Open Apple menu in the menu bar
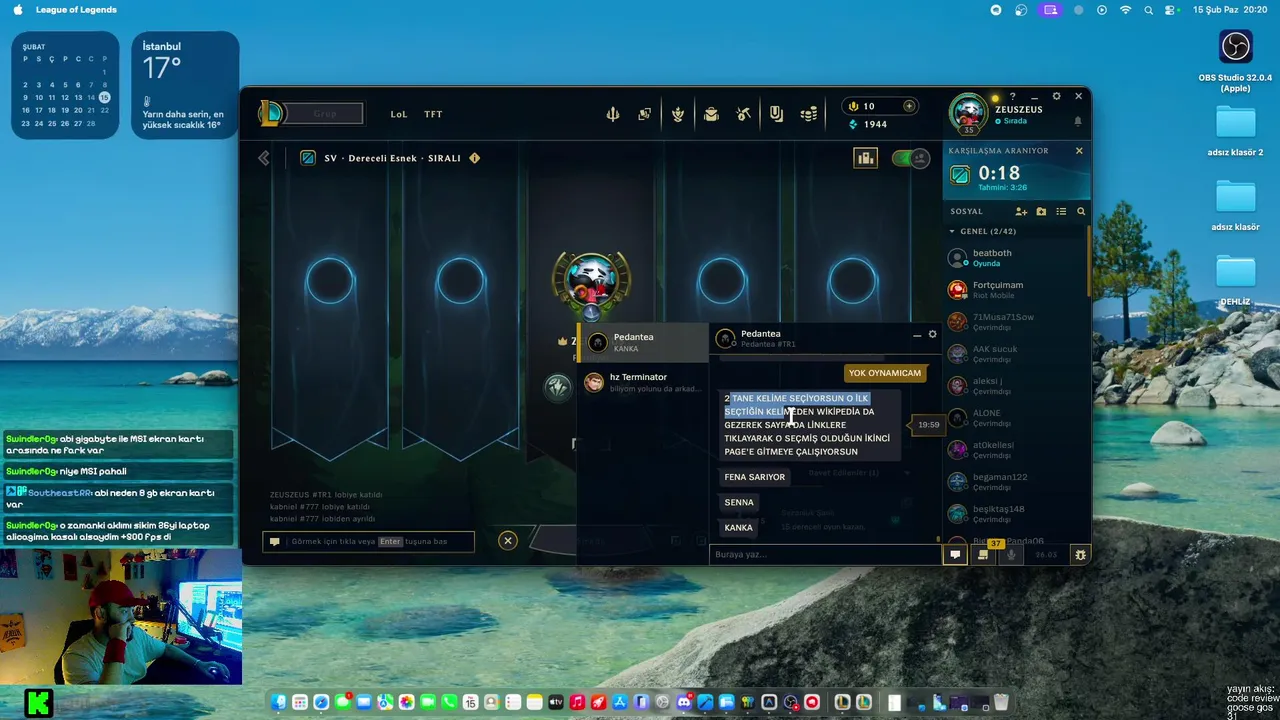The image size is (1280, 720). point(18,10)
